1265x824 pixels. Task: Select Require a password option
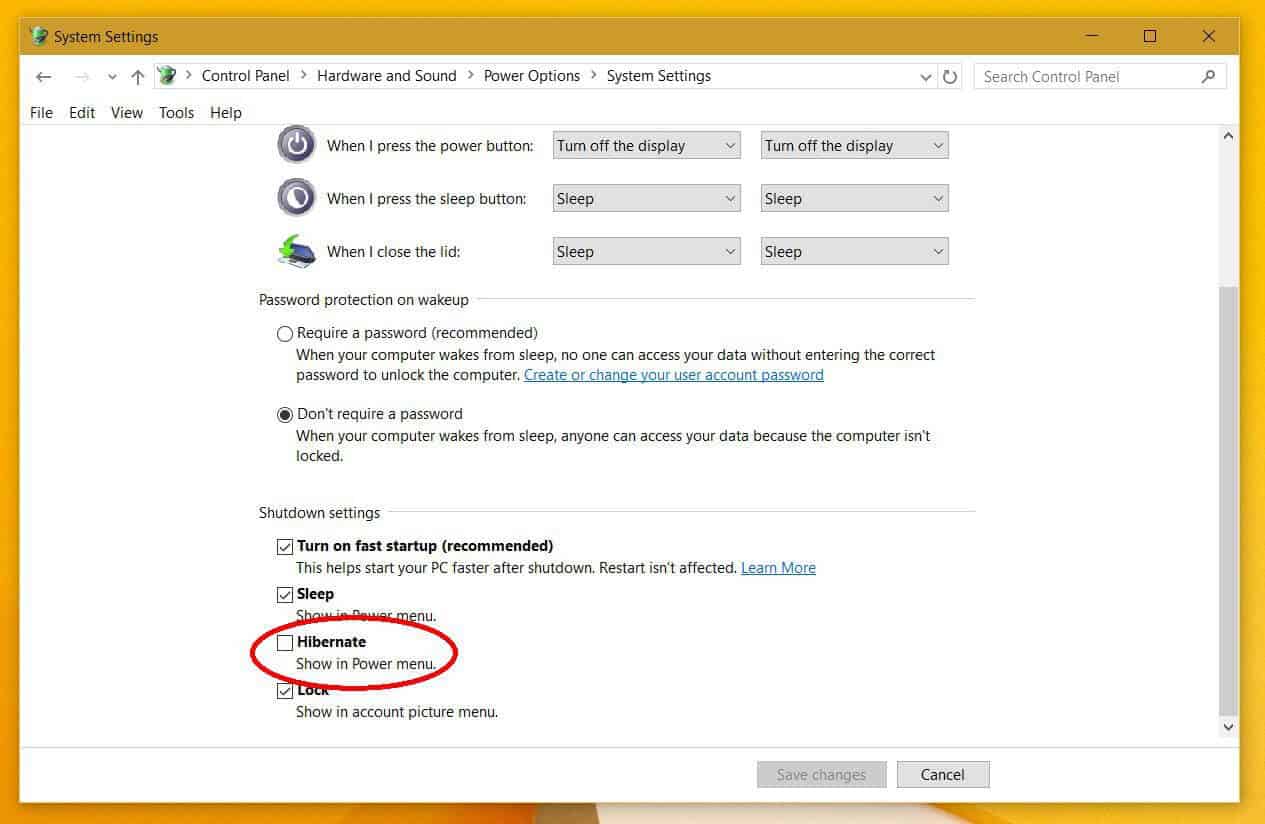pyautogui.click(x=285, y=334)
